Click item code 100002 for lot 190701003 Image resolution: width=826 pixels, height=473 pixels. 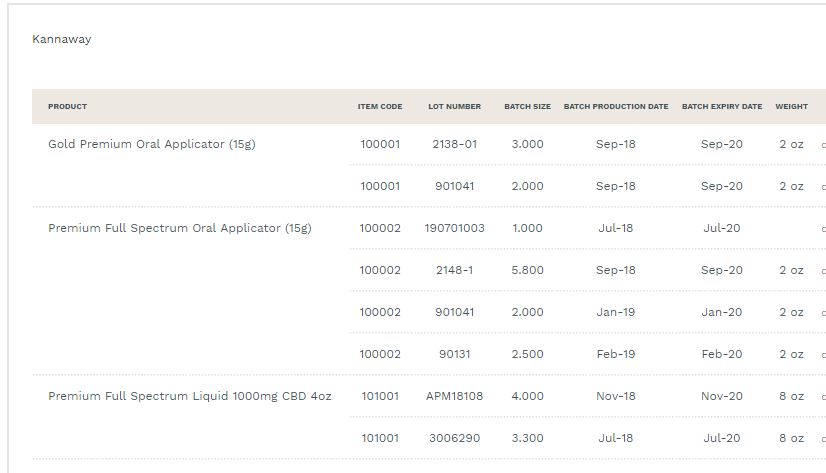click(380, 228)
